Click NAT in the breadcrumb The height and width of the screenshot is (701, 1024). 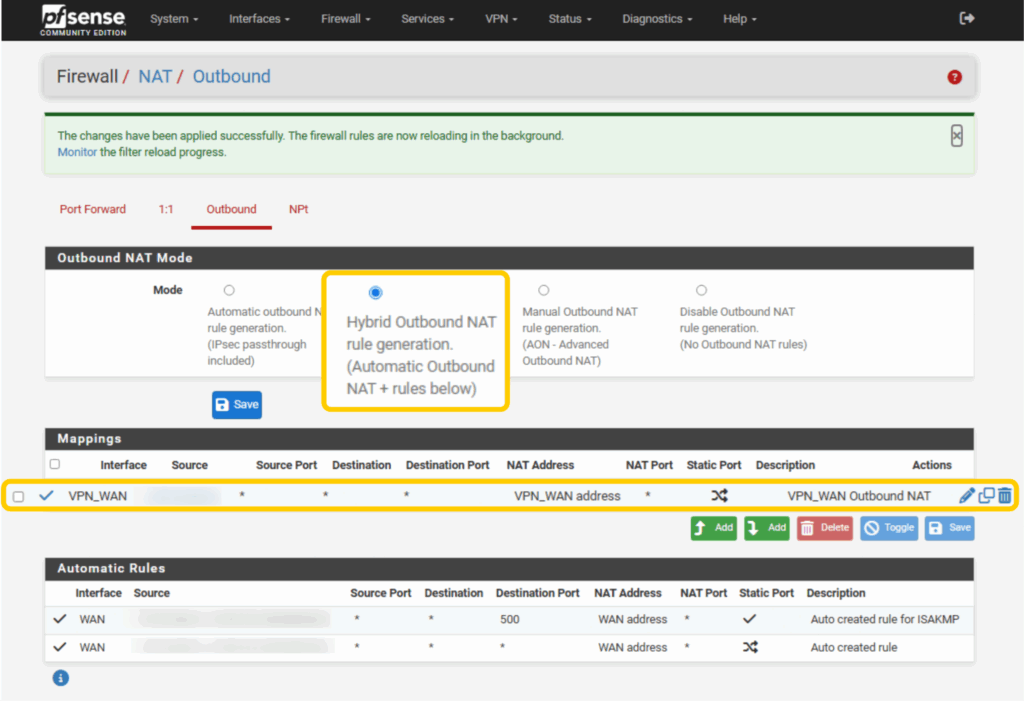tap(155, 76)
